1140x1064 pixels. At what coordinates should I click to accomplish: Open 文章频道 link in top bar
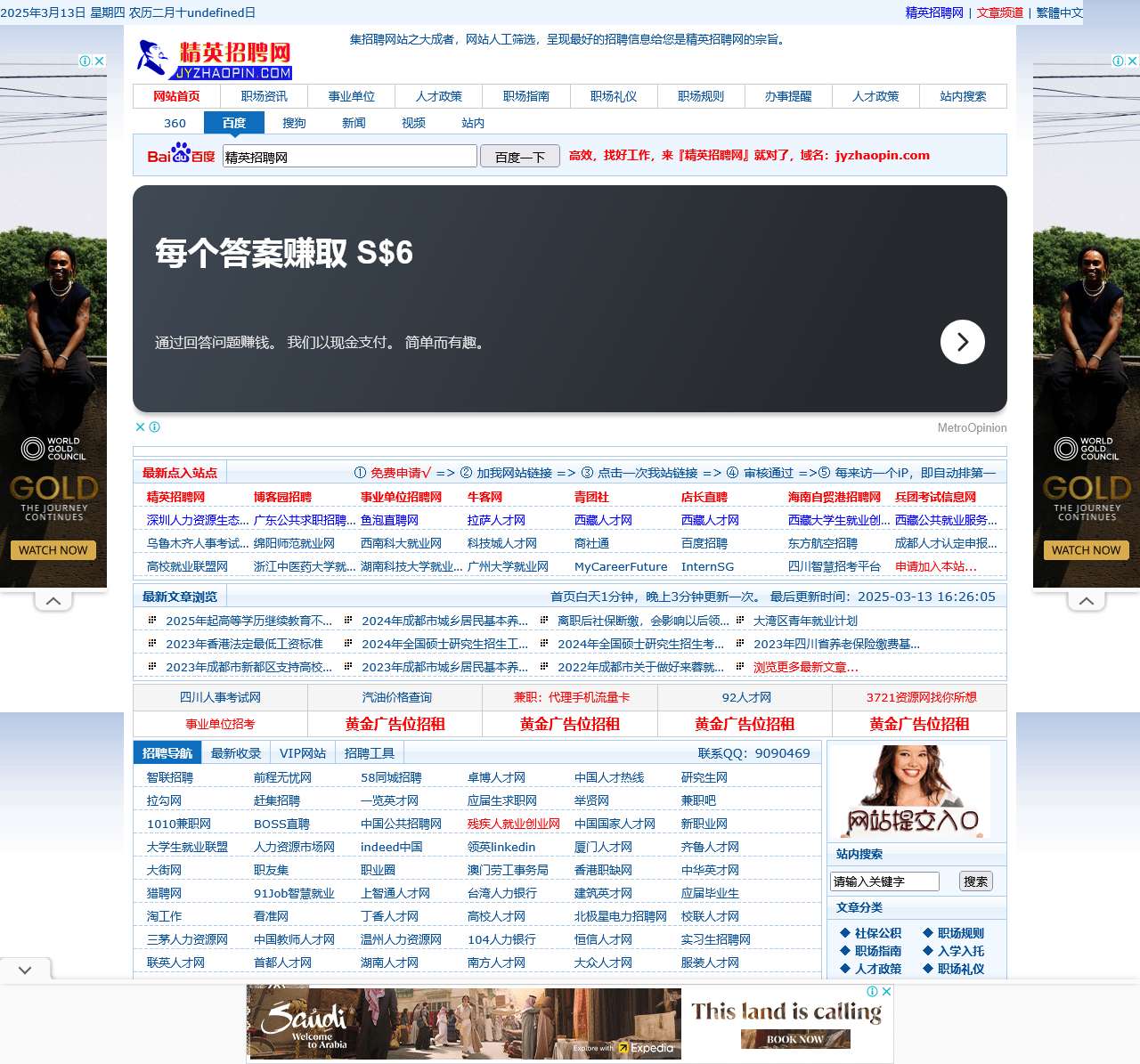click(x=1000, y=12)
